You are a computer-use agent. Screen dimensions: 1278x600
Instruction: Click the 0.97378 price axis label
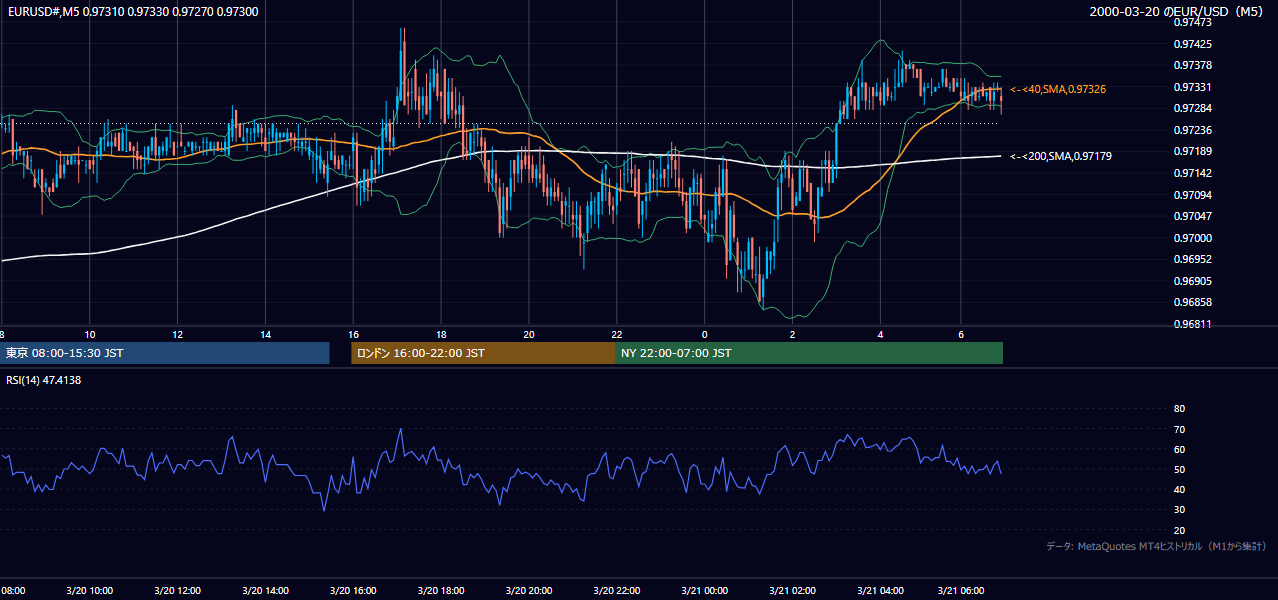[x=1193, y=65]
